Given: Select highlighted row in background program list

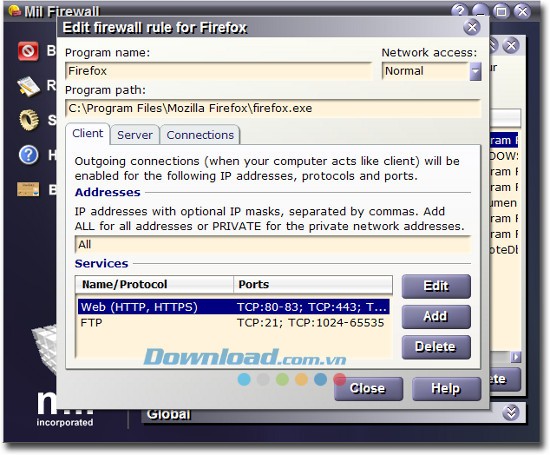Looking at the screenshot, I should [x=504, y=140].
